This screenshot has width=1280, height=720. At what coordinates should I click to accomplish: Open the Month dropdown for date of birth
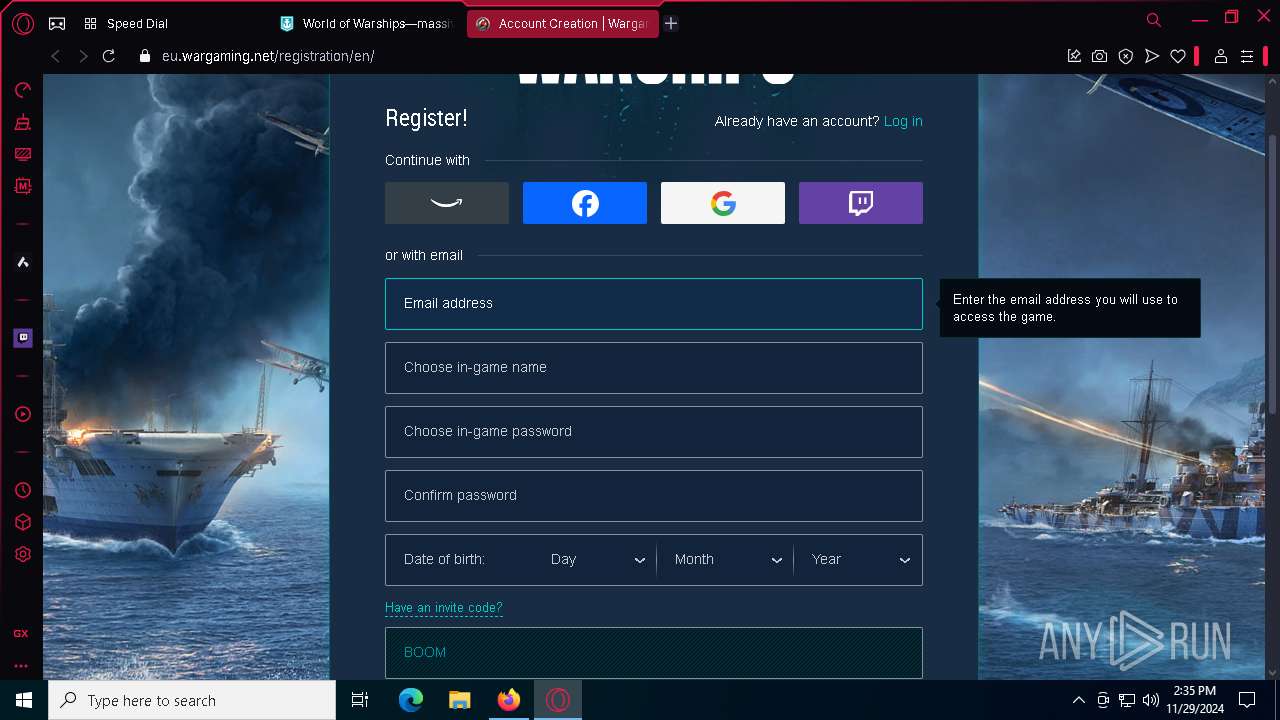[x=727, y=560]
